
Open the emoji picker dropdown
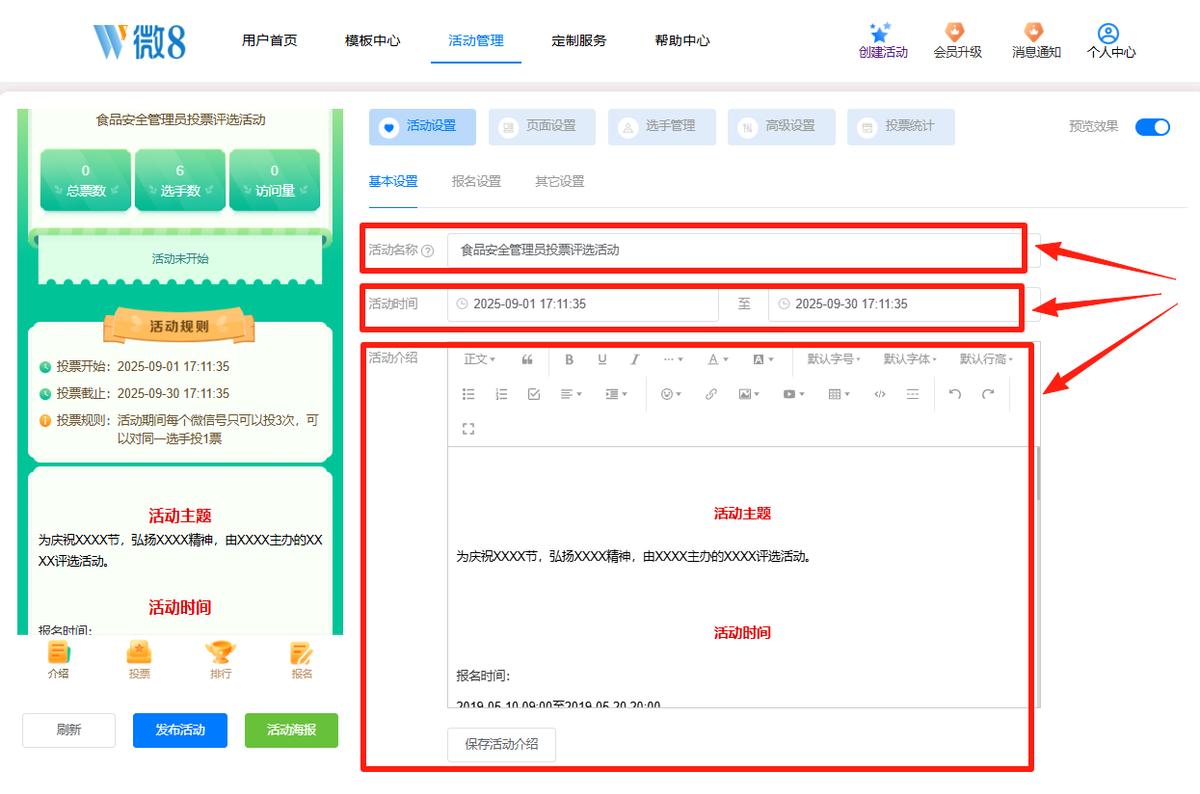(671, 394)
